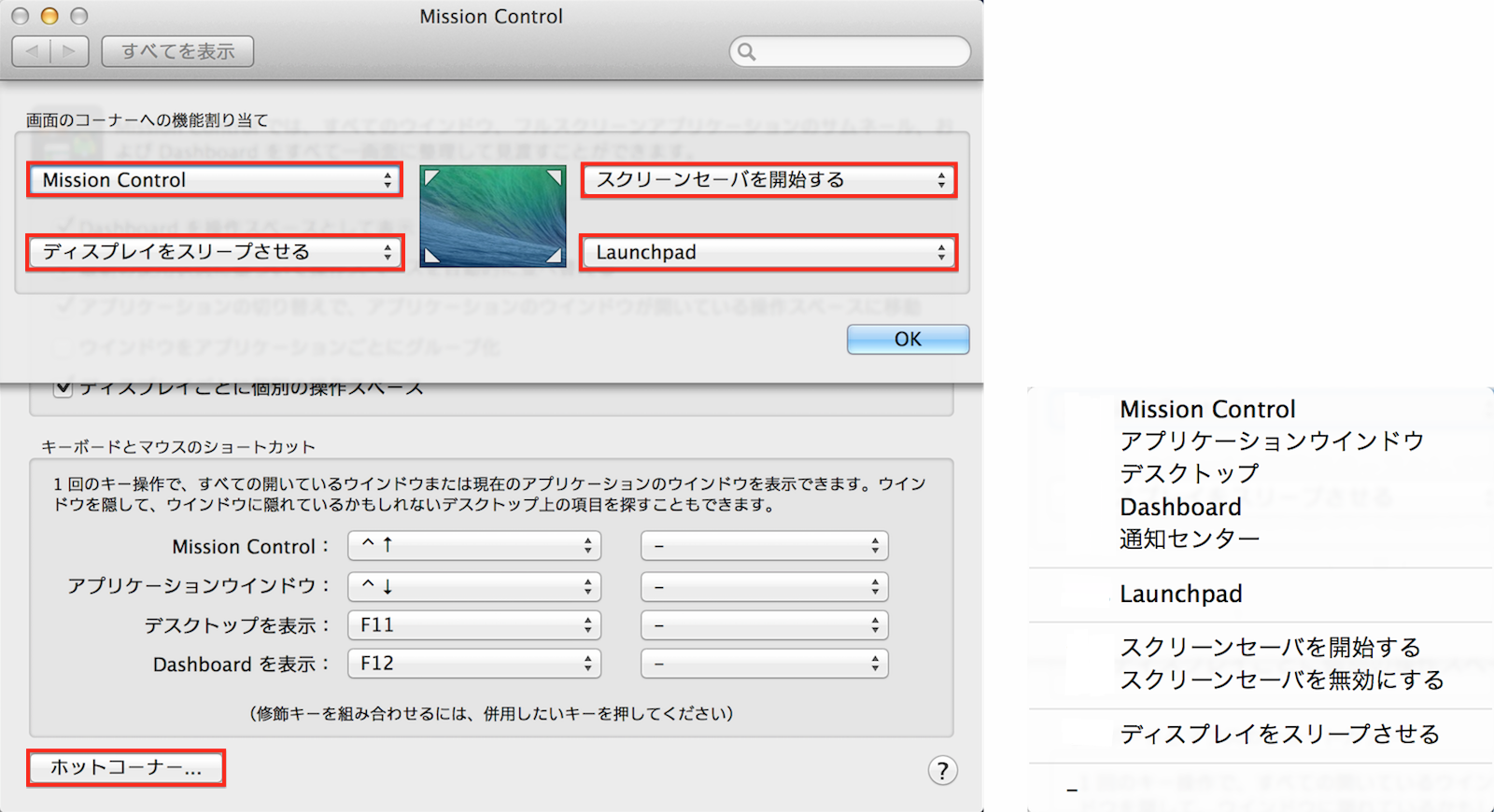Click the desktop preview thumbnail in hot corners

coord(493,217)
